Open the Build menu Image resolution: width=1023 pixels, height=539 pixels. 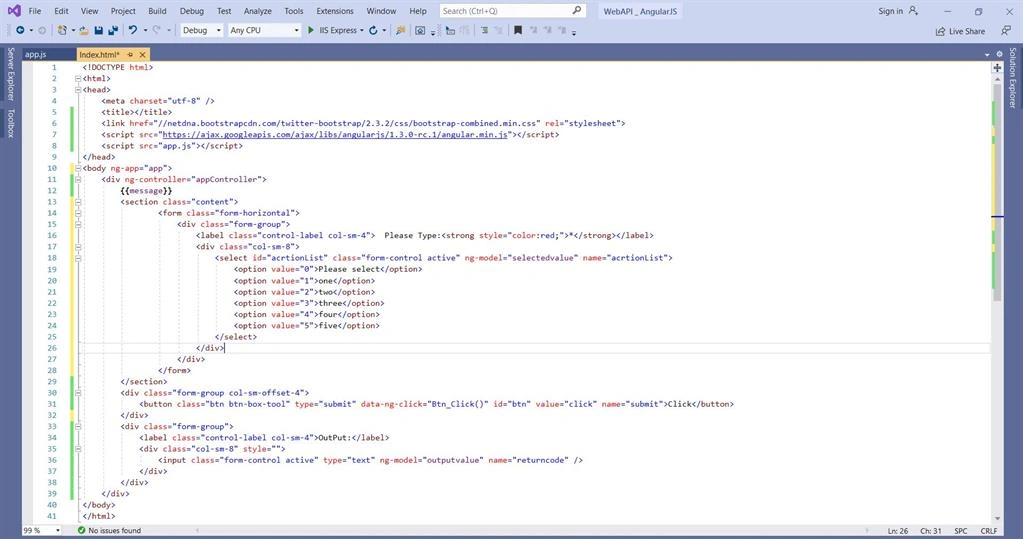[157, 11]
